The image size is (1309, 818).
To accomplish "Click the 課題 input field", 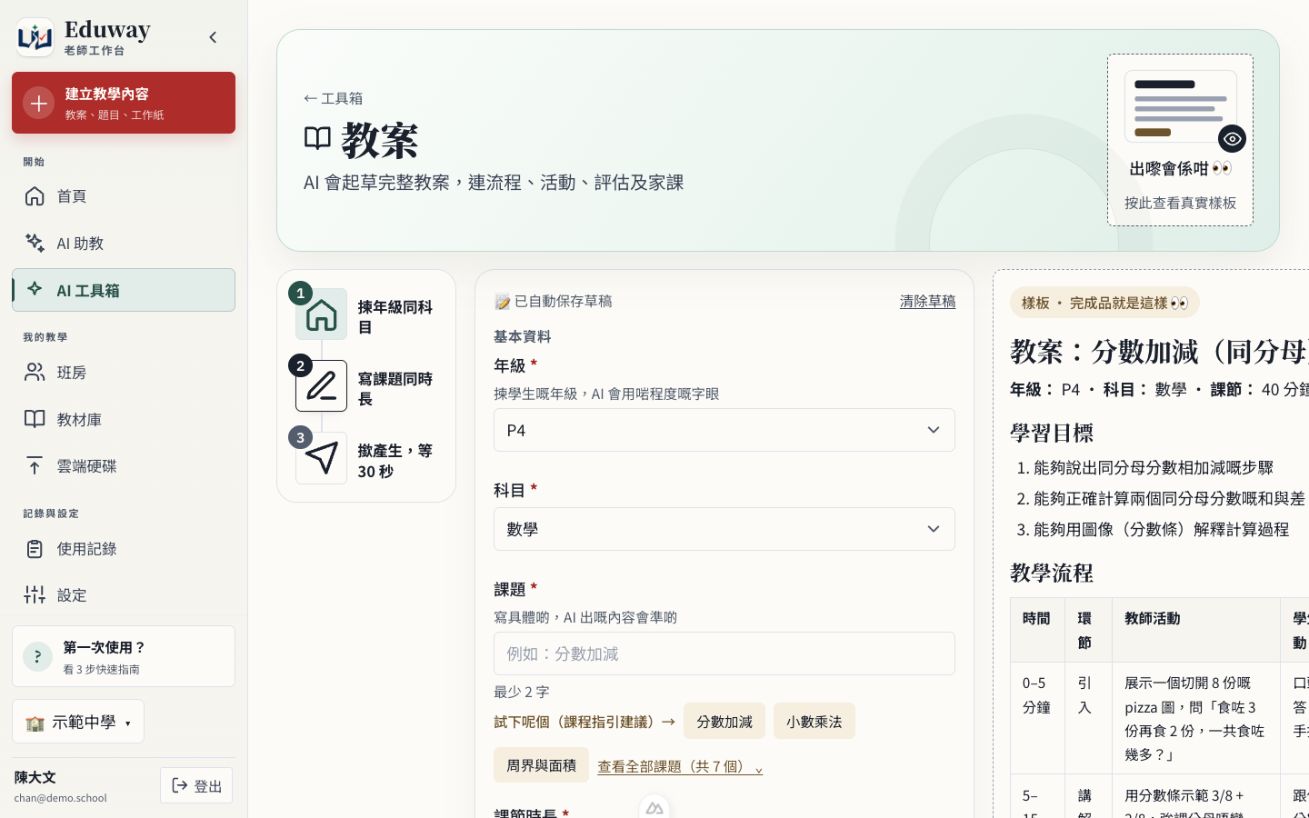I will coord(724,653).
